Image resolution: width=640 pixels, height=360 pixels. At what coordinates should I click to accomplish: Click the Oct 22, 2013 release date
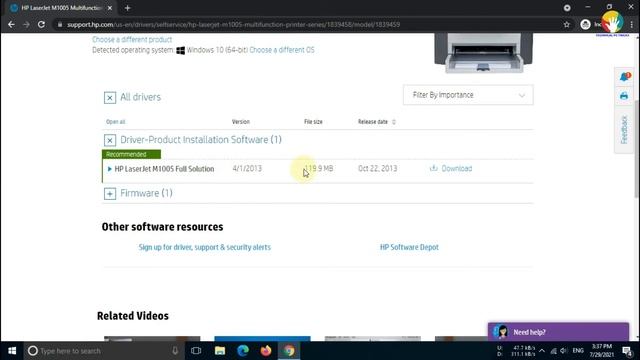pyautogui.click(x=378, y=169)
